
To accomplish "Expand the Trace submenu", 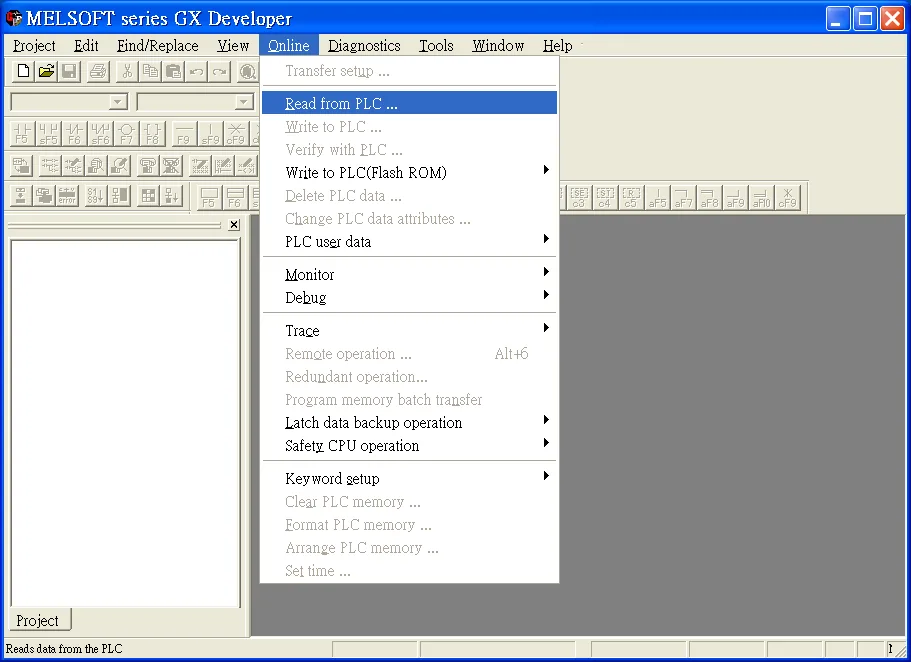I will pos(409,330).
